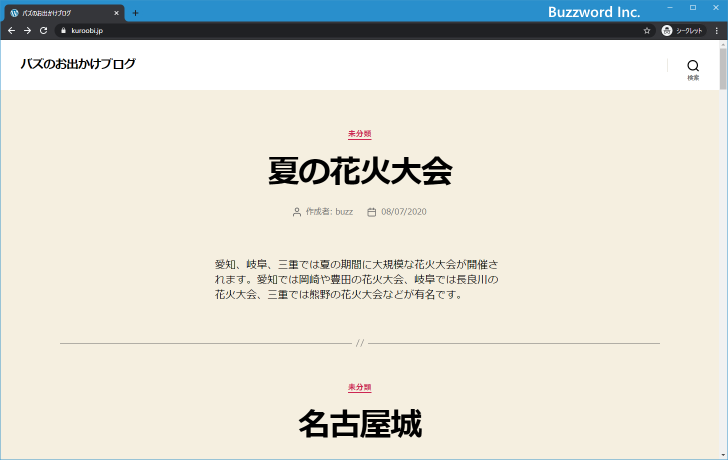Open the blog search (検索) icon
This screenshot has height=460, width=728.
[x=693, y=69]
